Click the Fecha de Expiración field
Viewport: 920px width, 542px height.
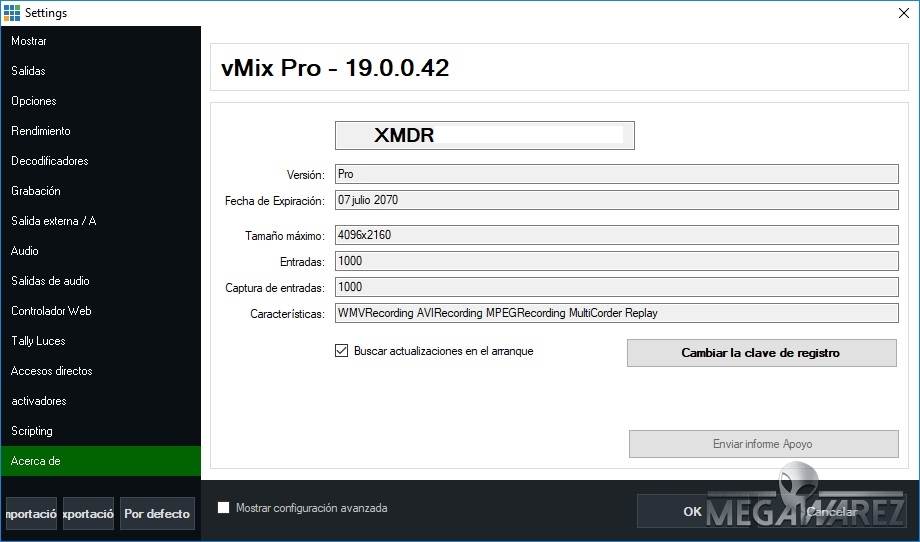tap(617, 200)
